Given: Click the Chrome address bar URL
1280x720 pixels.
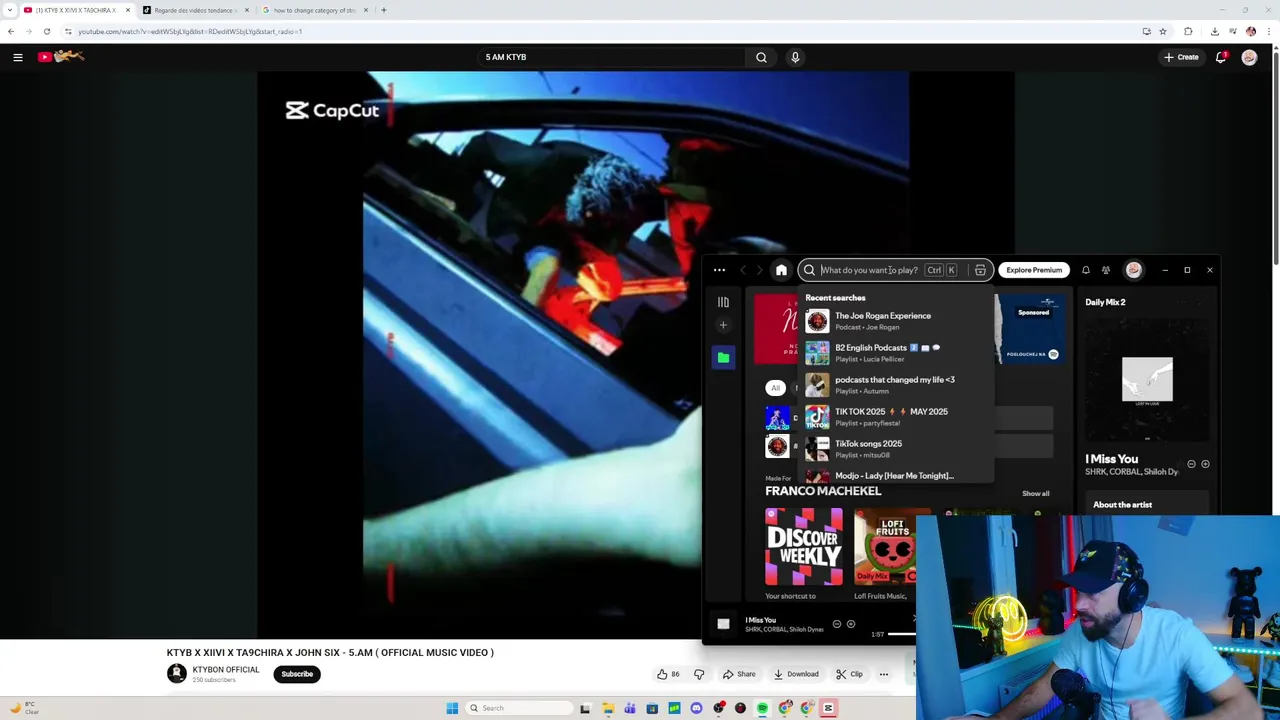Looking at the screenshot, I should pyautogui.click(x=190, y=31).
